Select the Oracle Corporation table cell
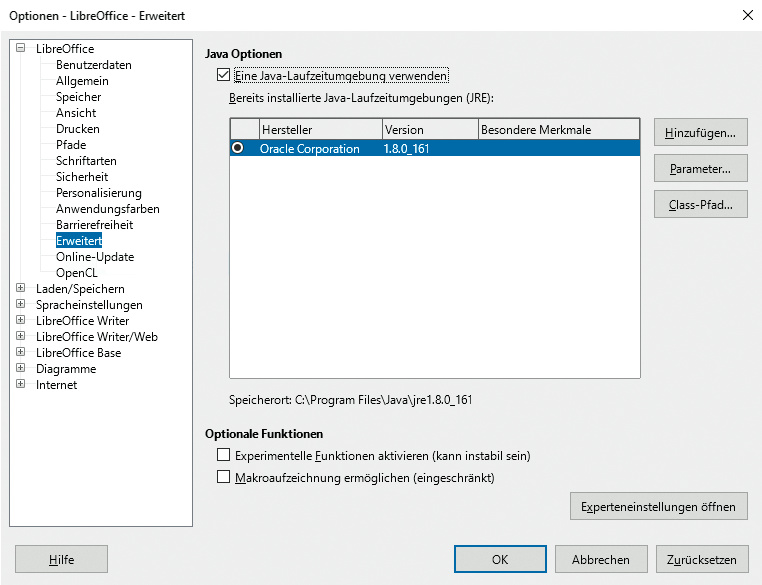 pyautogui.click(x=310, y=148)
